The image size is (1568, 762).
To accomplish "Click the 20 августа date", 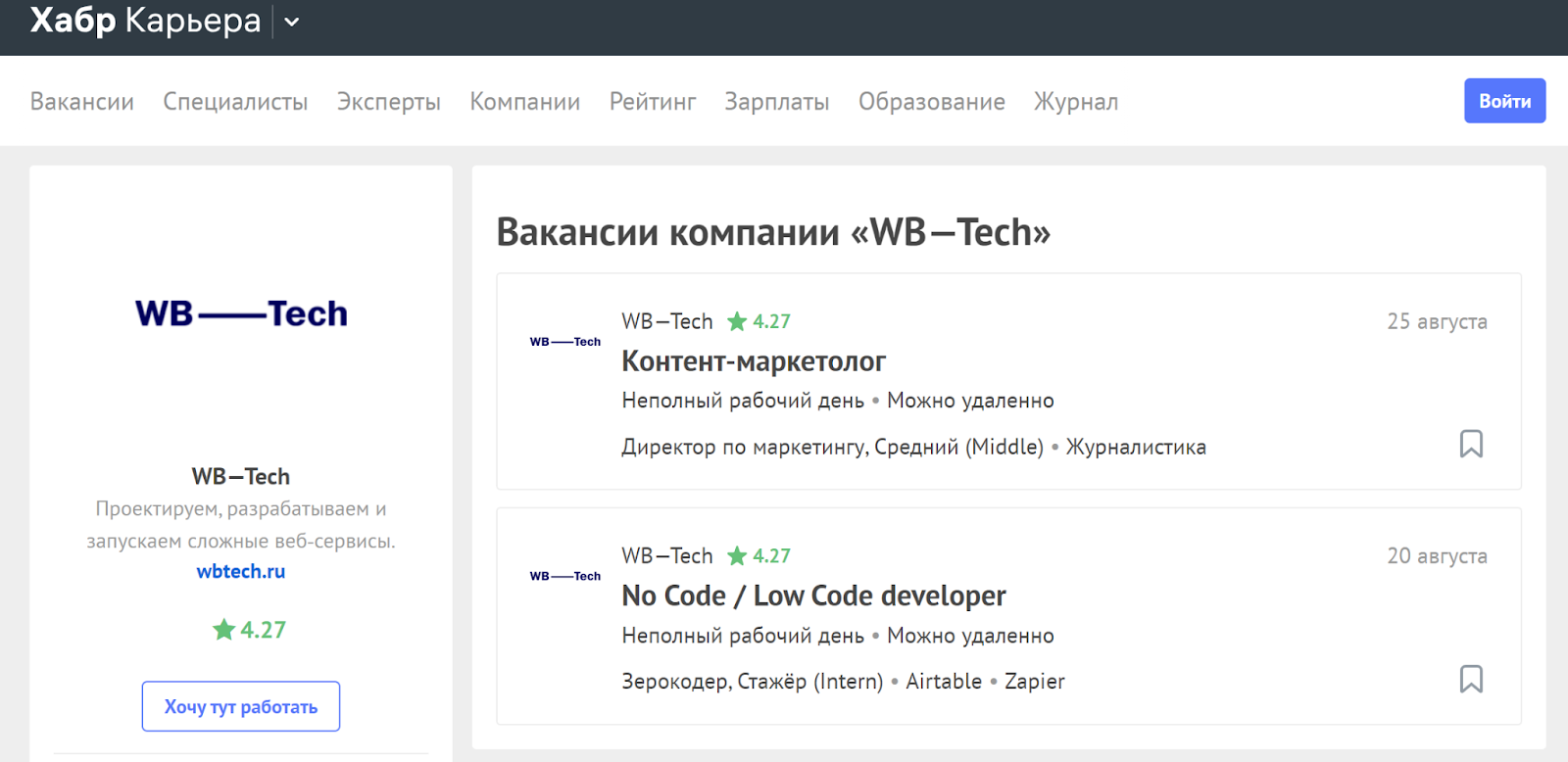I will (1437, 556).
